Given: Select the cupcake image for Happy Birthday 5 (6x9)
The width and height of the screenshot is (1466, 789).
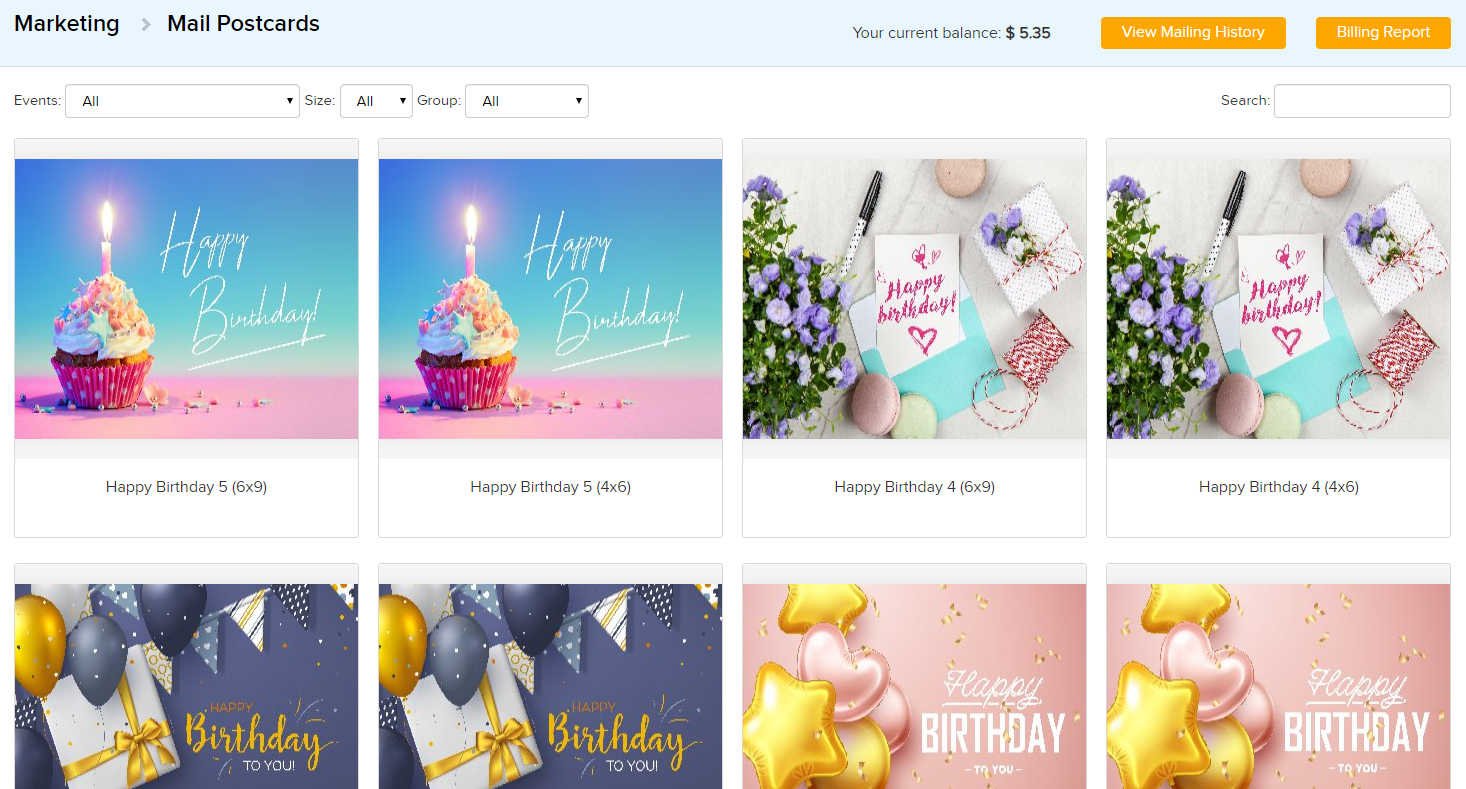Looking at the screenshot, I should 186,299.
